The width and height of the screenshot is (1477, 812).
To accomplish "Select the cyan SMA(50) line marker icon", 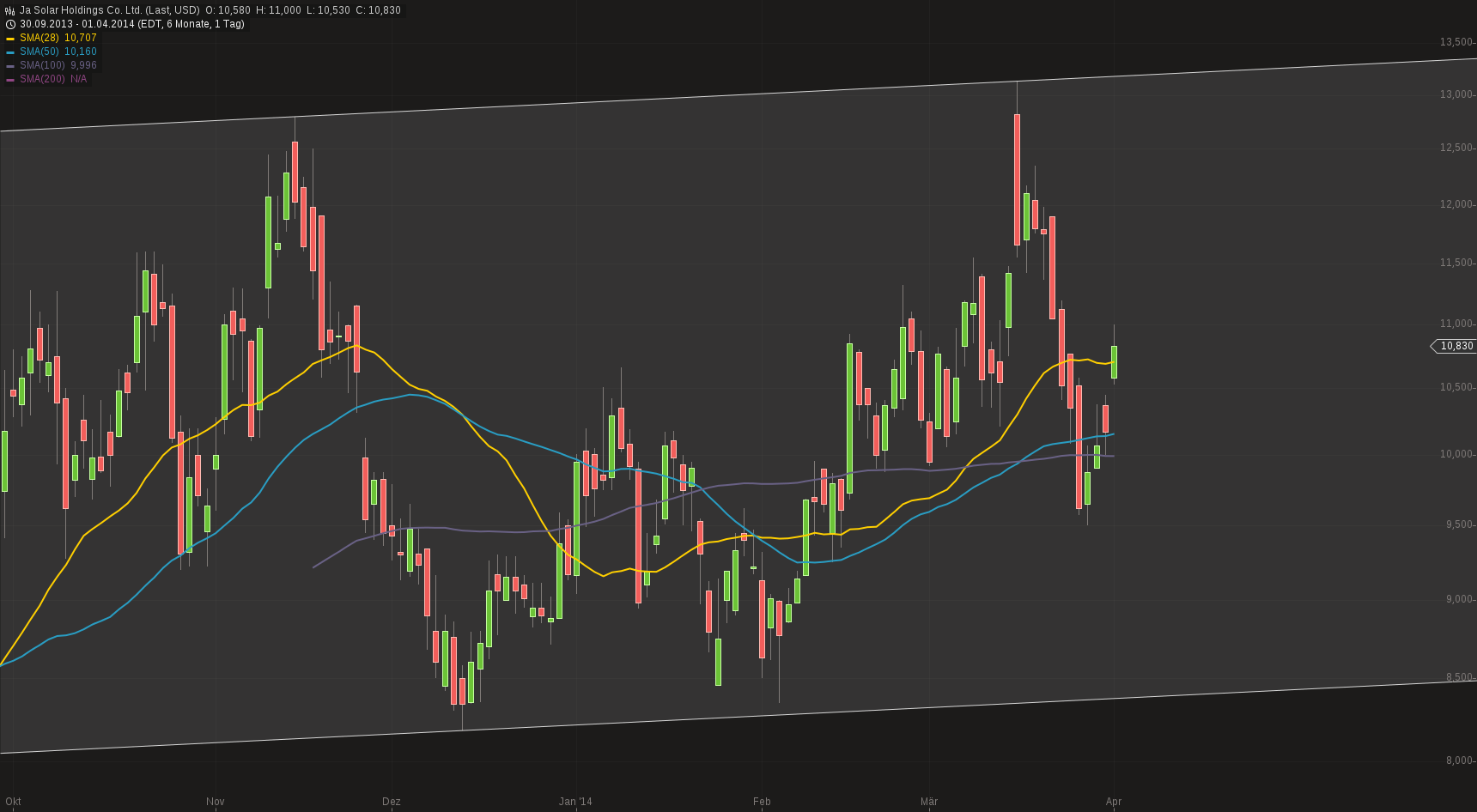I will (x=10, y=52).
